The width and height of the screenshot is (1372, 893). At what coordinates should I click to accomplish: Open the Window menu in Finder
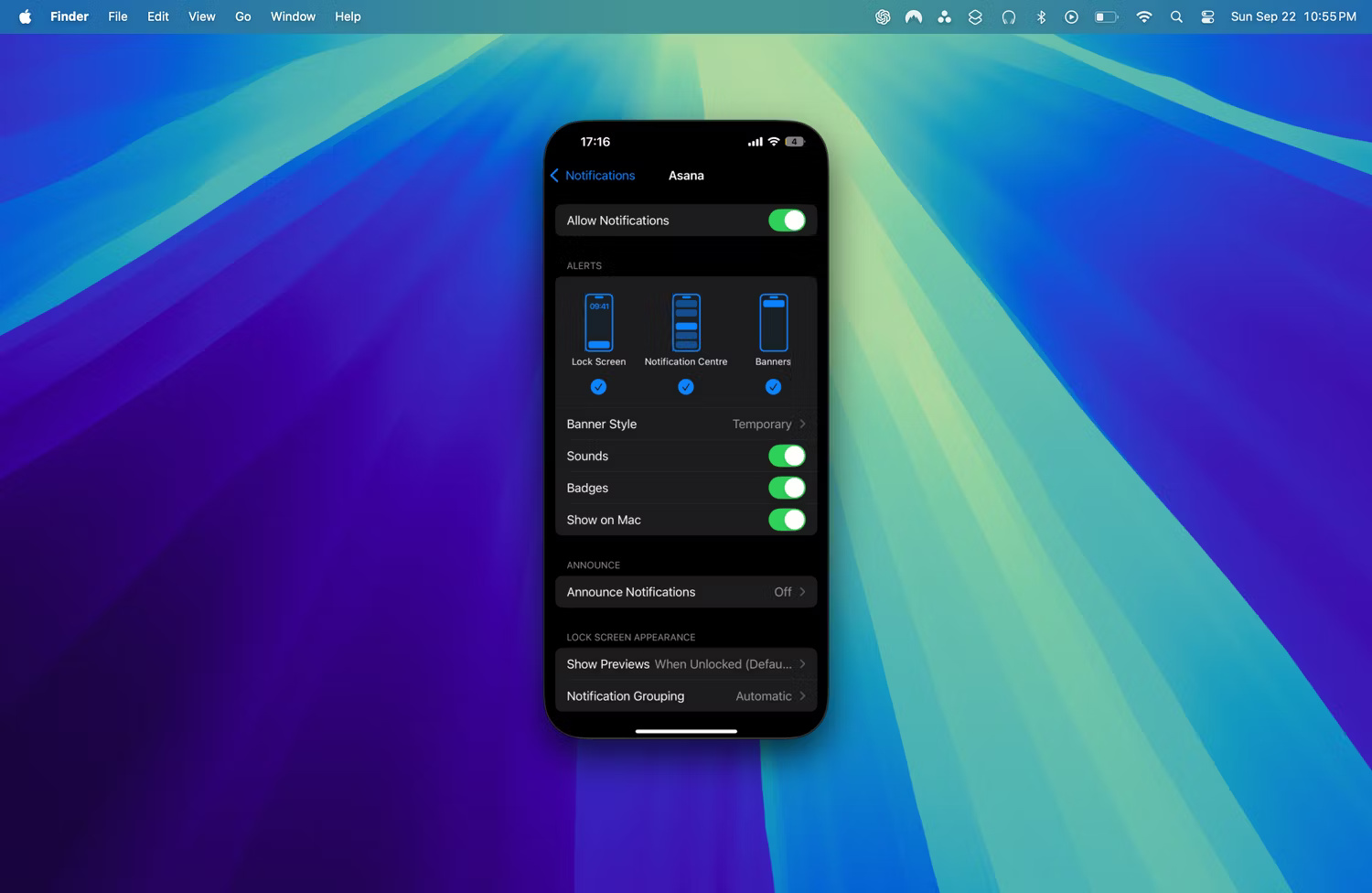click(x=293, y=16)
